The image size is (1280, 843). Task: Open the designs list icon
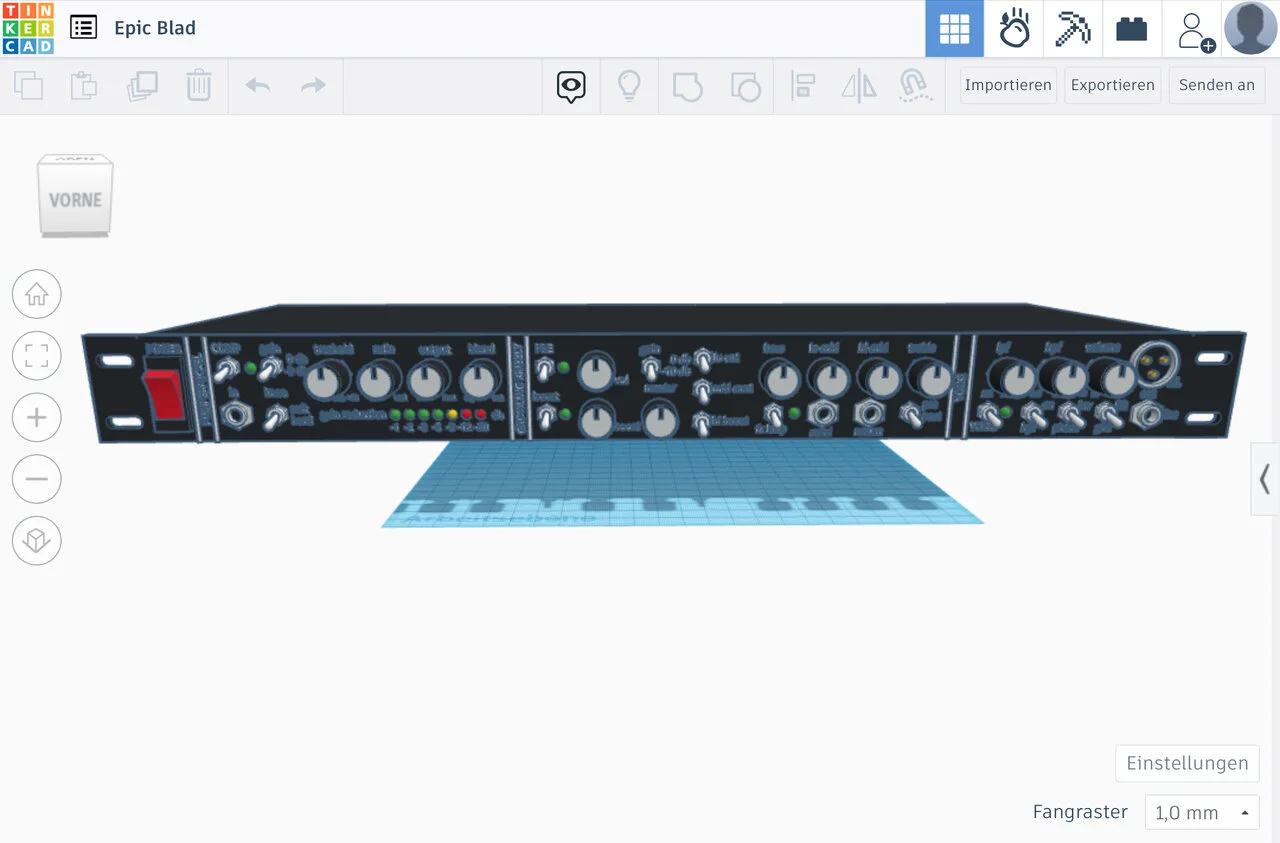tap(83, 28)
